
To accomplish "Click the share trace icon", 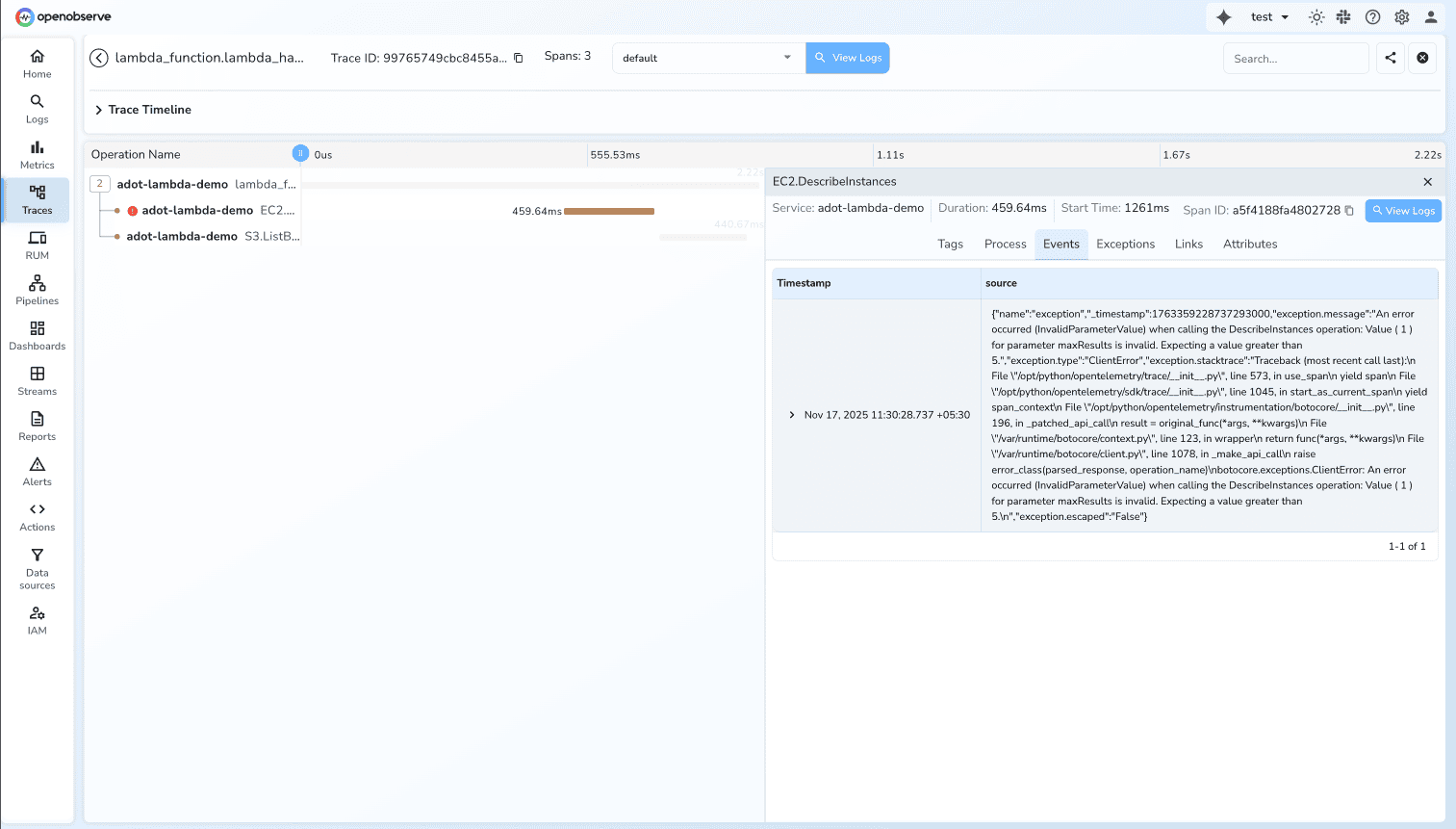I will 1390,58.
